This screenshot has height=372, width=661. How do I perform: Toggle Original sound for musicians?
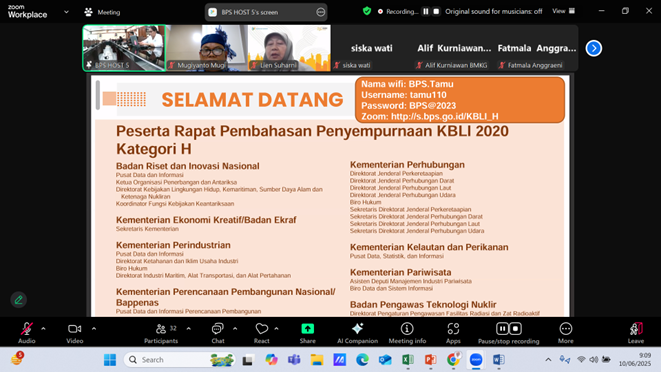(x=494, y=11)
